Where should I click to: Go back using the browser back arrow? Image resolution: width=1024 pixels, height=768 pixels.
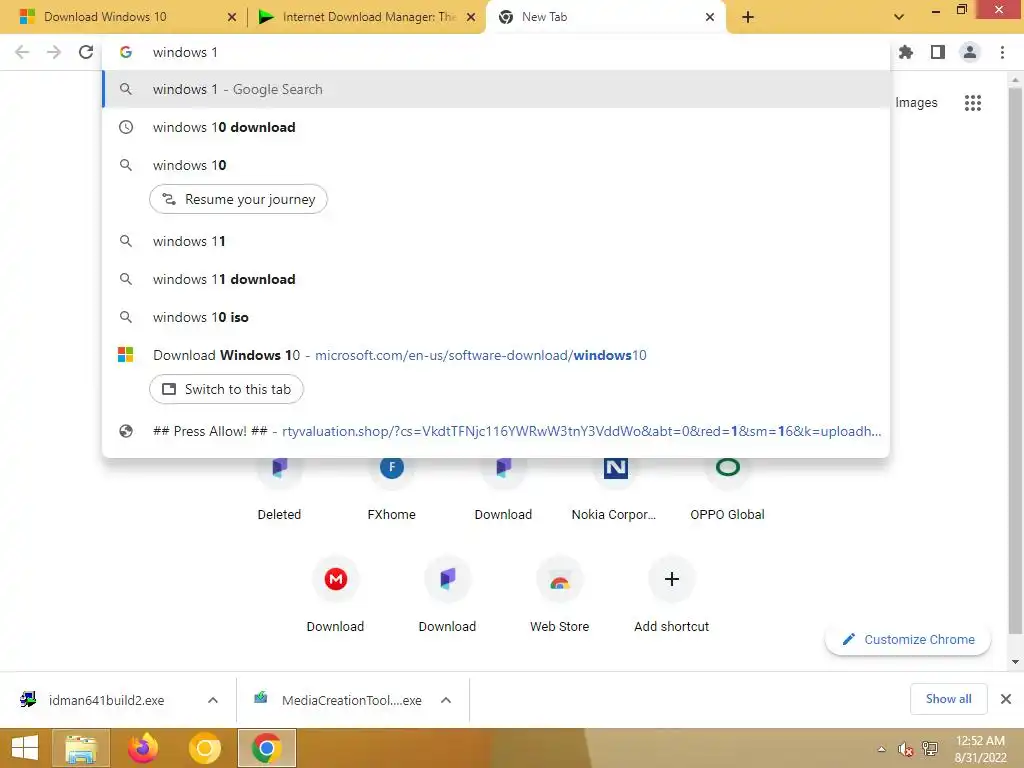pyautogui.click(x=22, y=52)
